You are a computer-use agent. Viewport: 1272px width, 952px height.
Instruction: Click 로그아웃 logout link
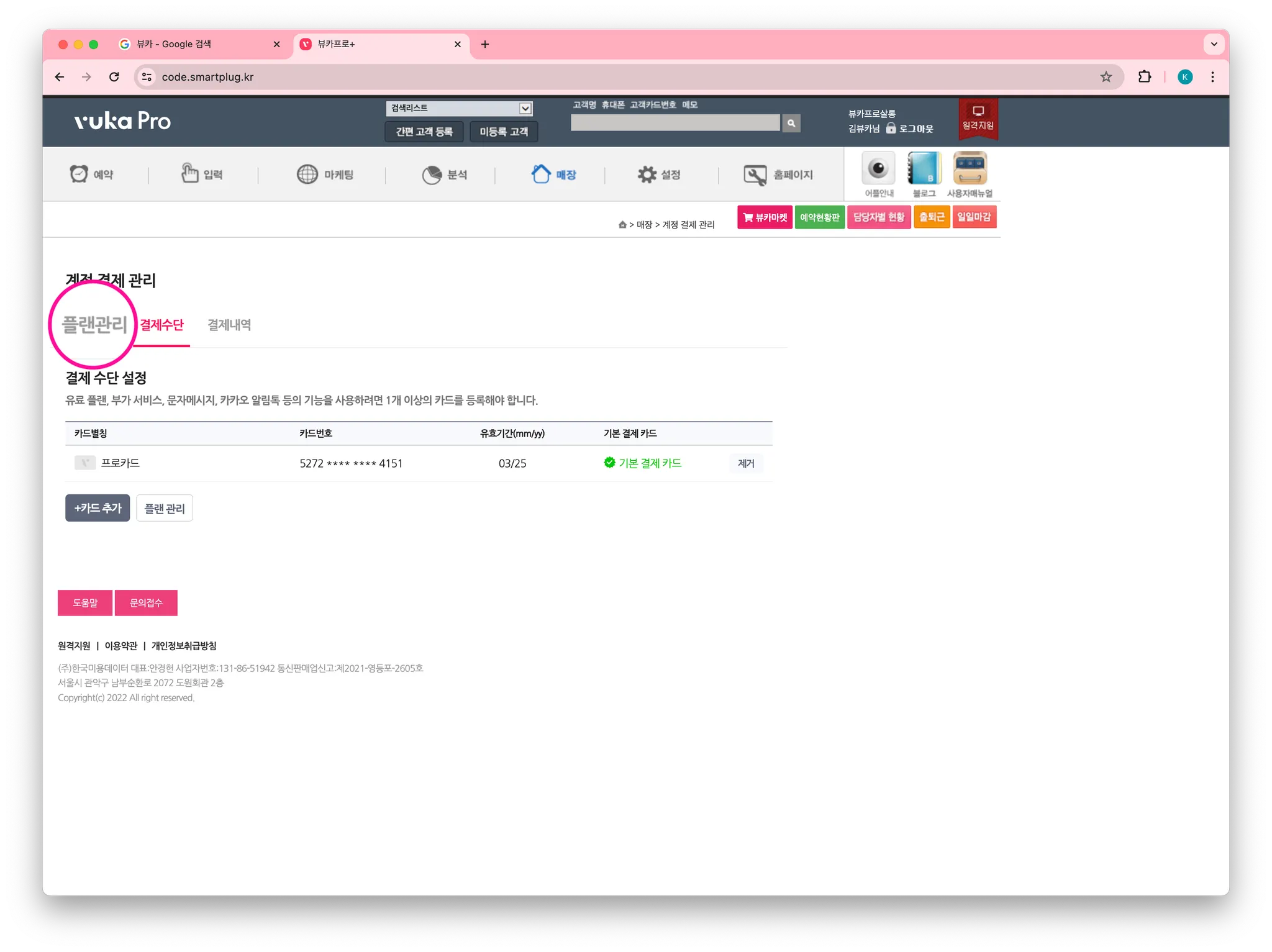(x=915, y=129)
